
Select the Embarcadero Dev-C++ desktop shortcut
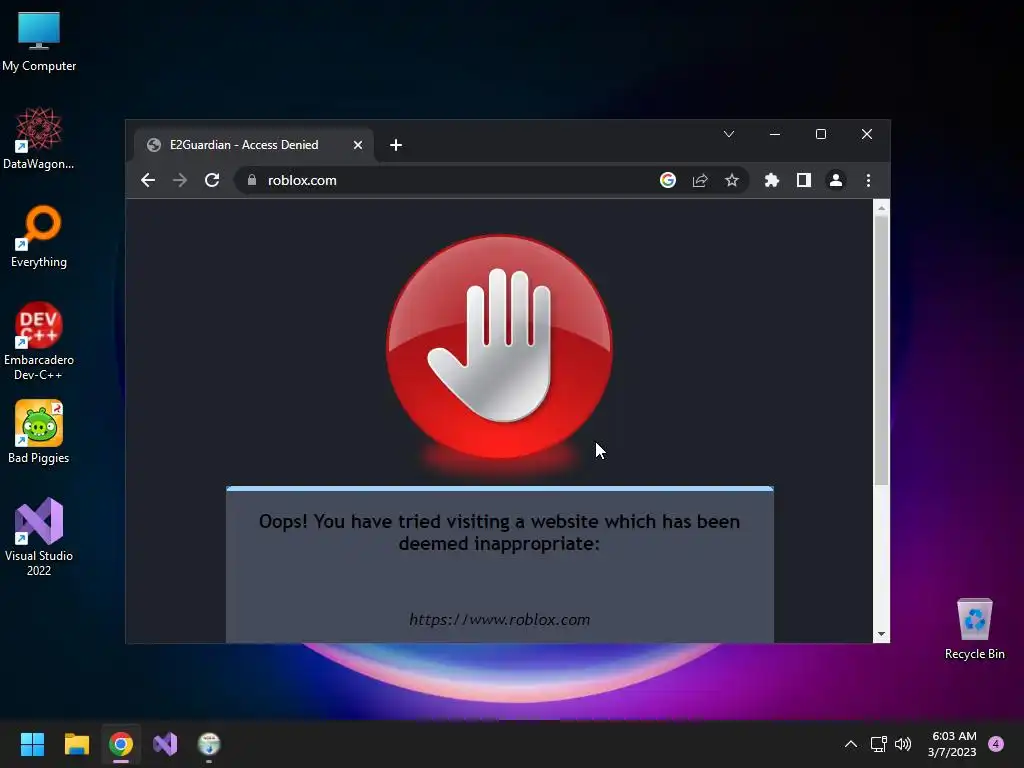pos(39,341)
